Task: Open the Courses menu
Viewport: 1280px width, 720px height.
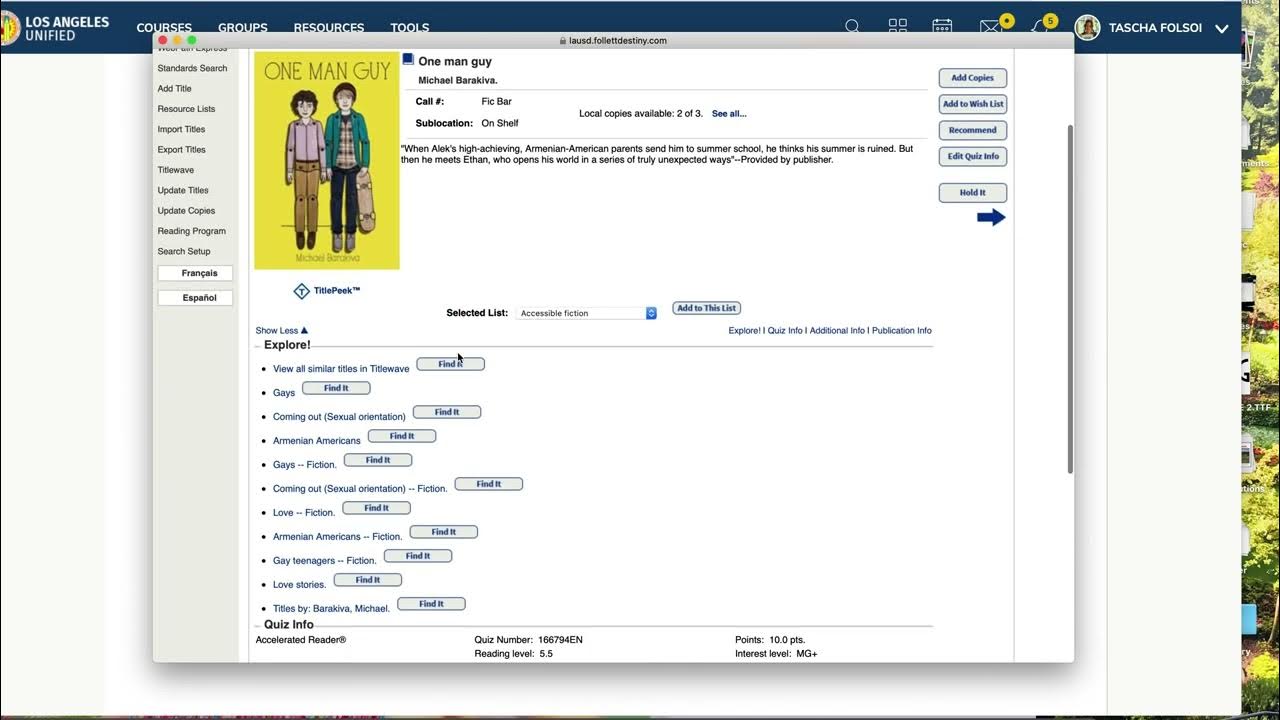Action: pos(164,28)
